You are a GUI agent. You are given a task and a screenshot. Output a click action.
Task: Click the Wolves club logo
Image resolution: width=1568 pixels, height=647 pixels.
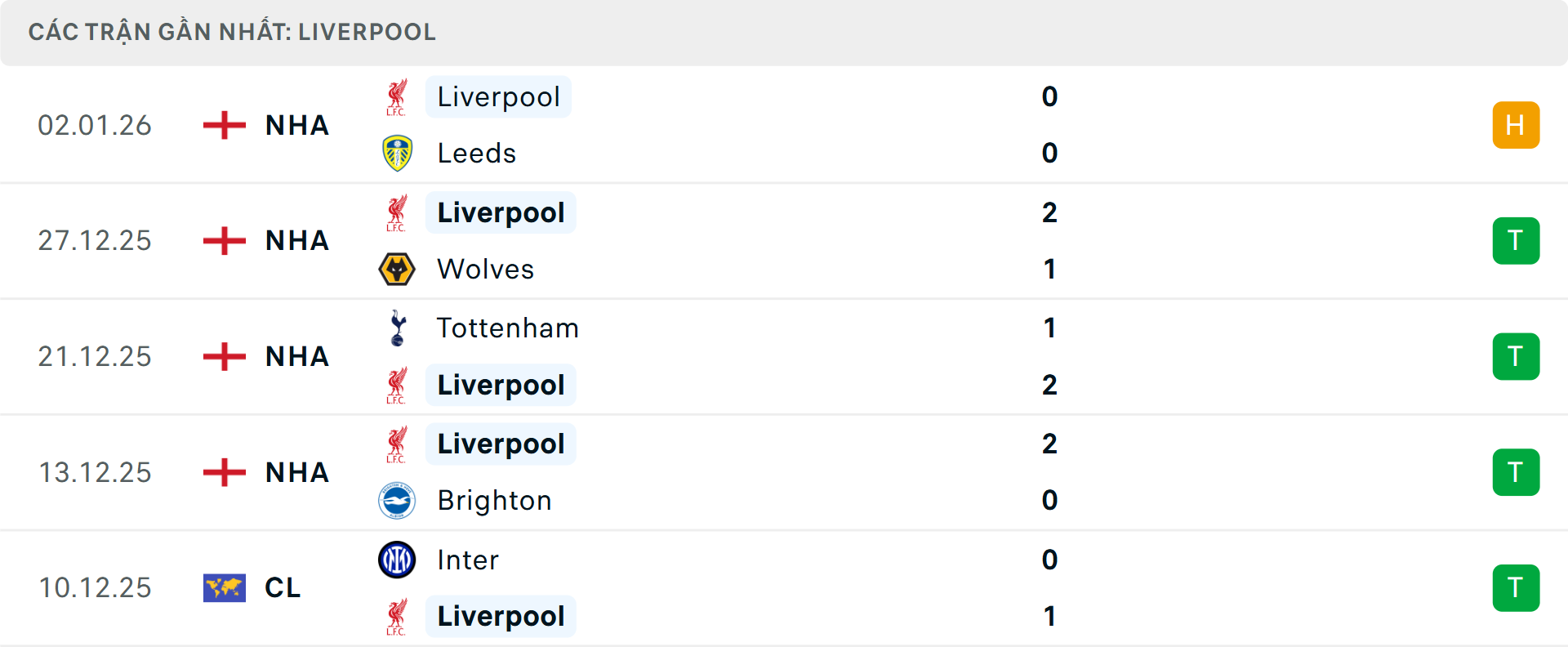[x=397, y=269]
